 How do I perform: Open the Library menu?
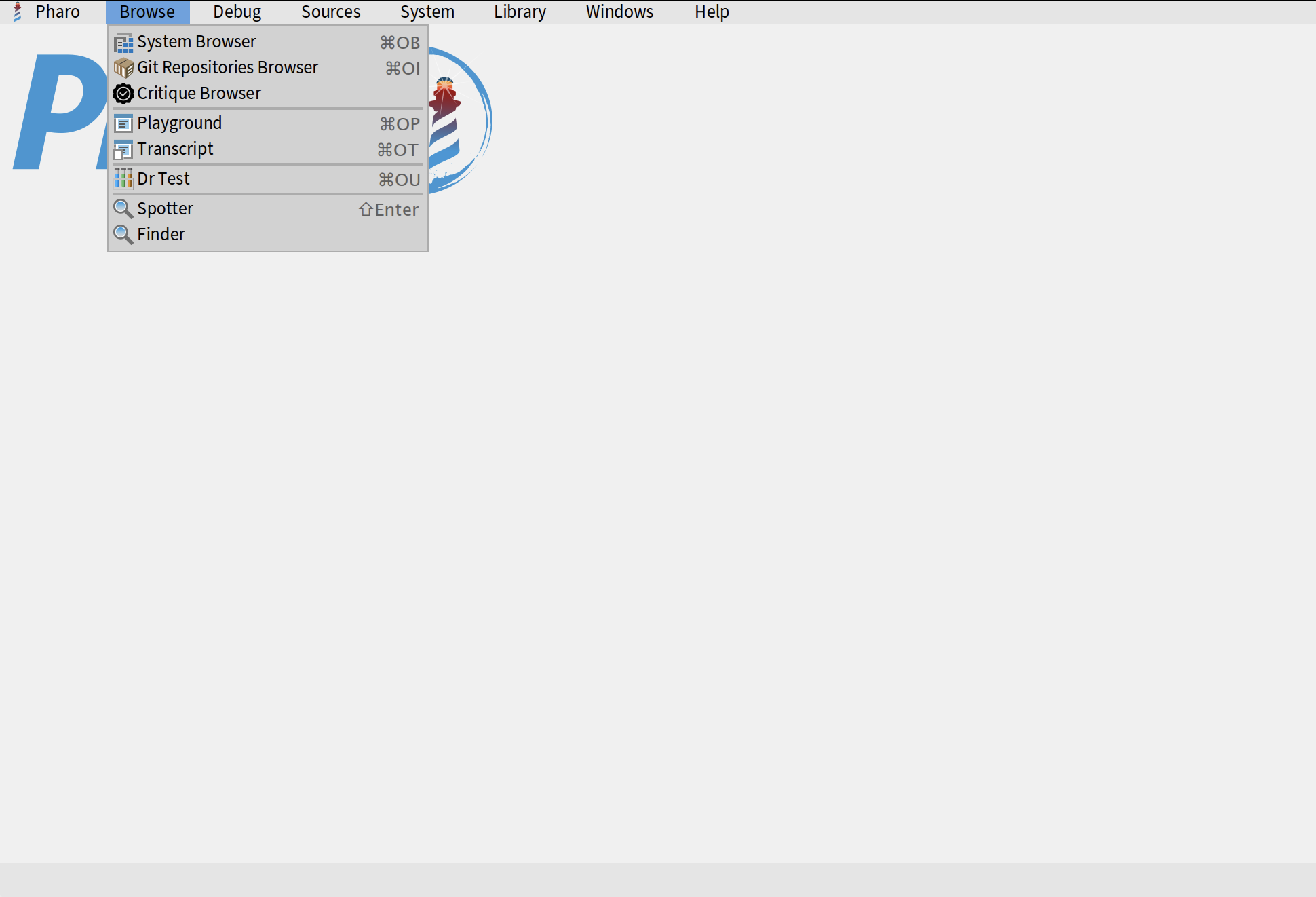coord(520,12)
